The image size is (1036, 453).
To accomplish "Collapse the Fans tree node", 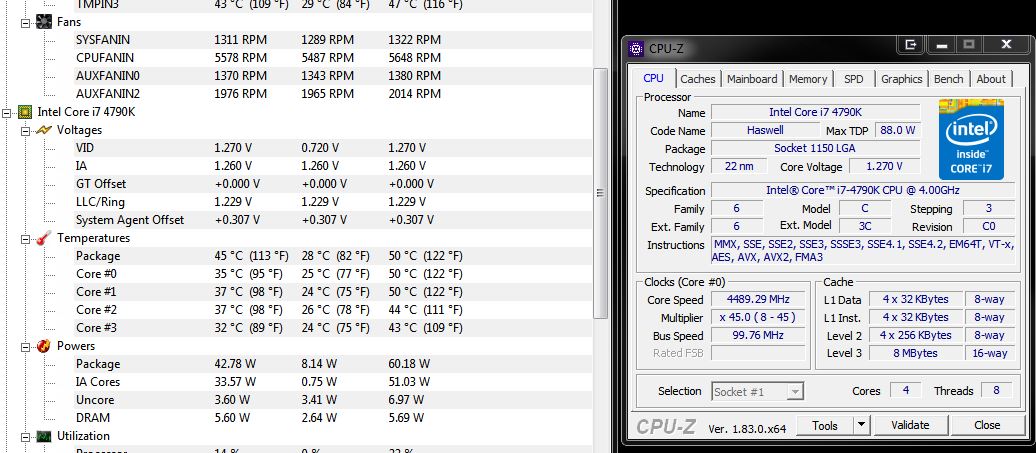I will click(x=26, y=22).
